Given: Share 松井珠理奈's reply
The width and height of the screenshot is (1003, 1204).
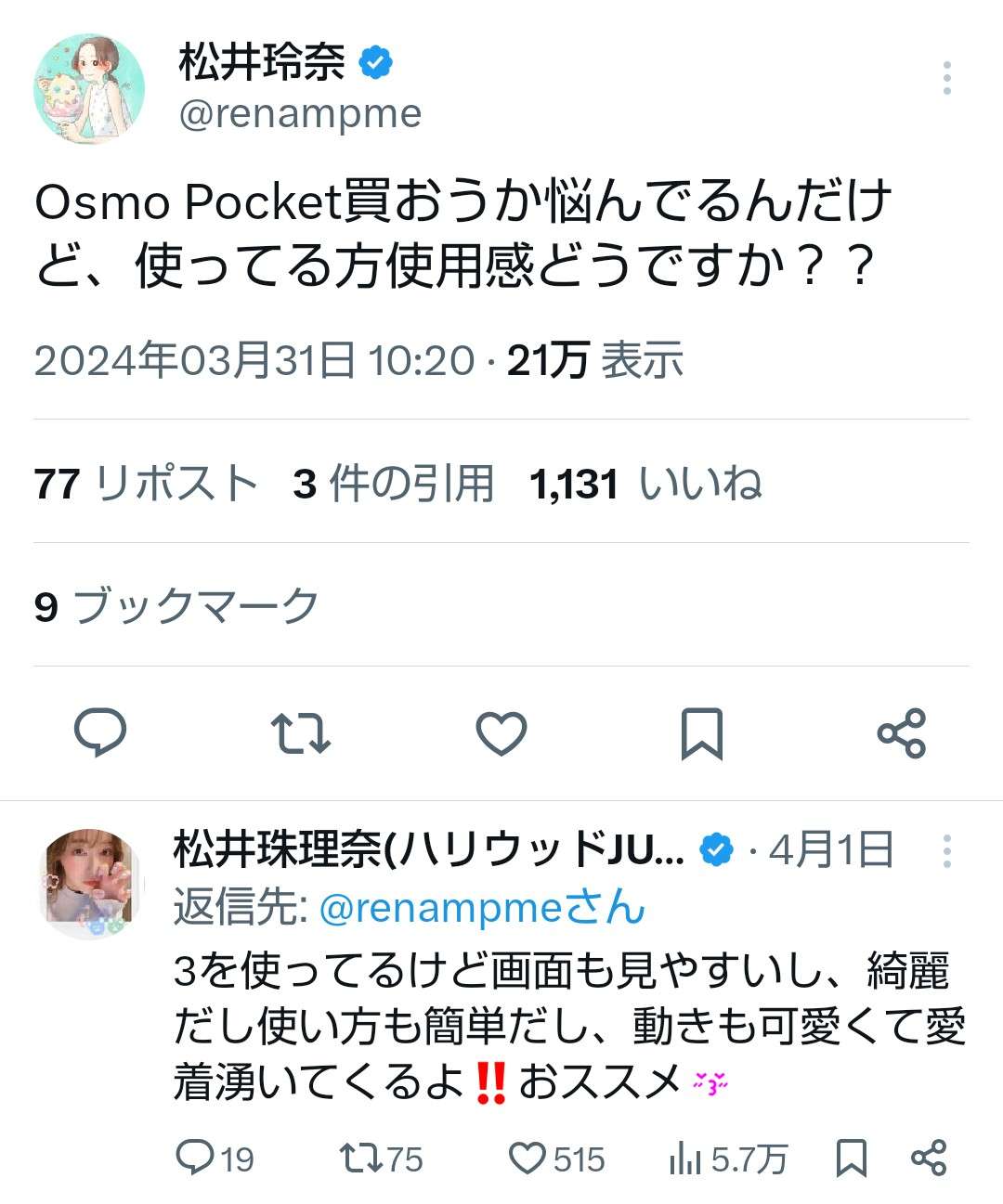Looking at the screenshot, I should coord(929,1158).
